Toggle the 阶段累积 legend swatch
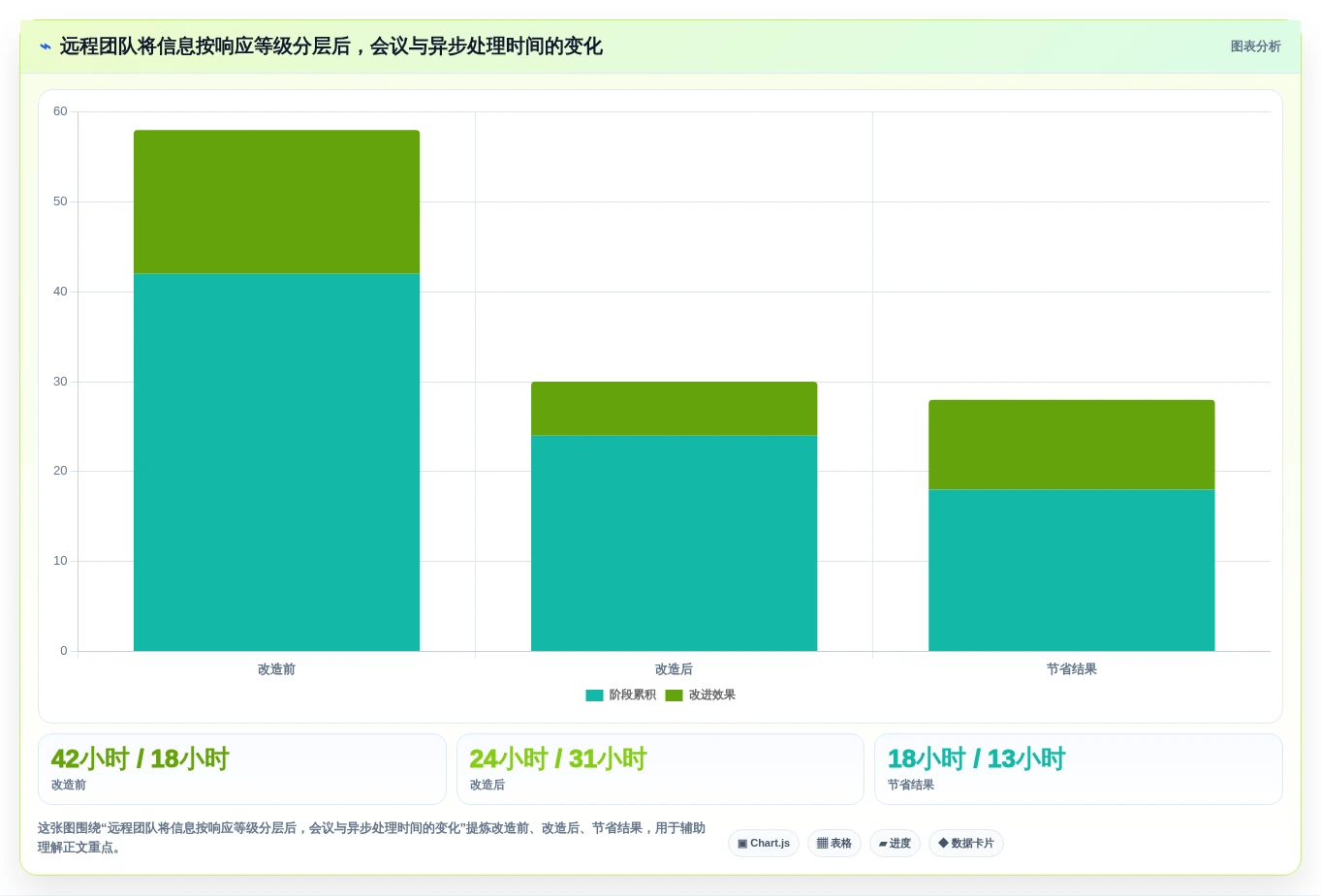This screenshot has width=1321, height=896. pyautogui.click(x=594, y=695)
